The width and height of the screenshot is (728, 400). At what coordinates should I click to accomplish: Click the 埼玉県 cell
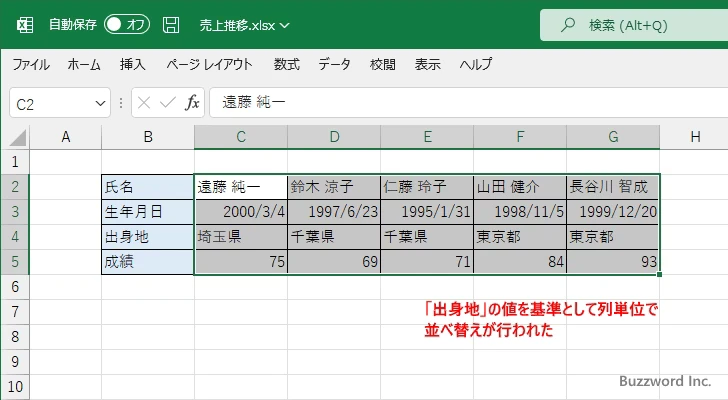[x=241, y=237]
